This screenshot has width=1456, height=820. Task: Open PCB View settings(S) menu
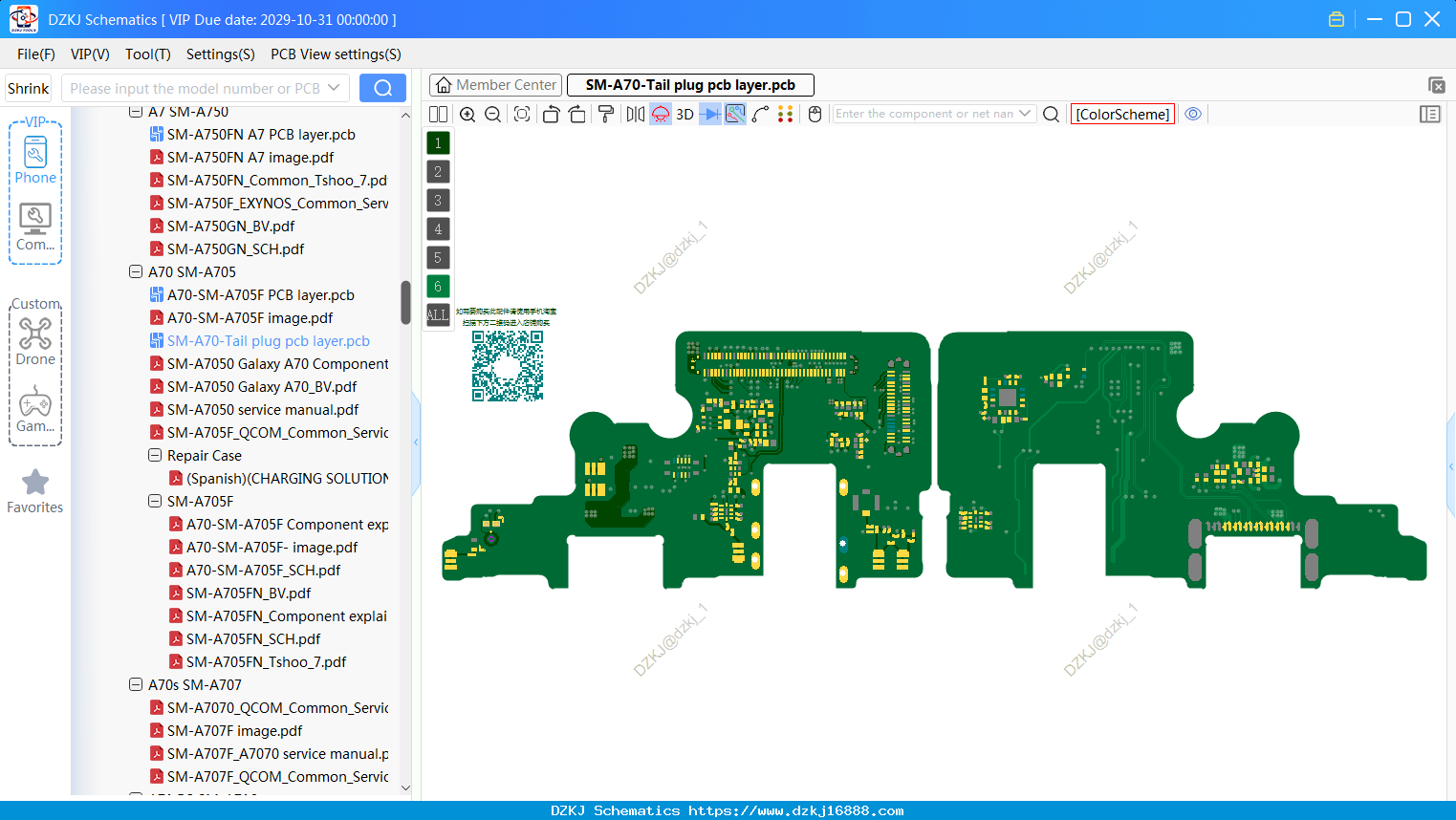pyautogui.click(x=336, y=54)
